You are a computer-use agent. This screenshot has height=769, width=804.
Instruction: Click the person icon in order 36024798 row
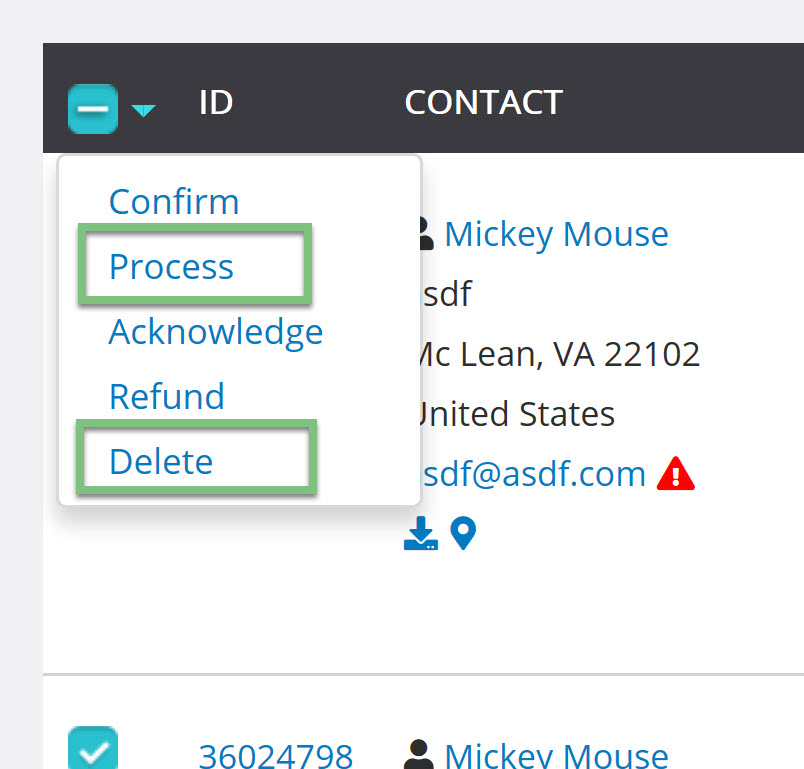pos(419,754)
